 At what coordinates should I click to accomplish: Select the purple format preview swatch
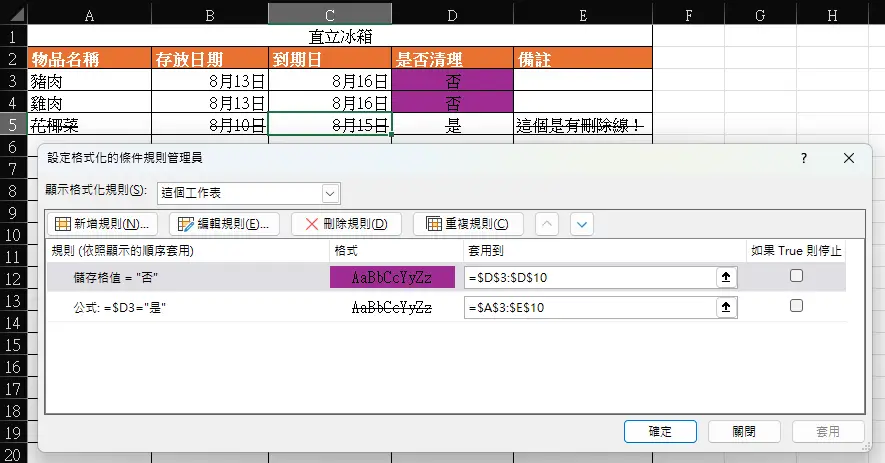392,277
